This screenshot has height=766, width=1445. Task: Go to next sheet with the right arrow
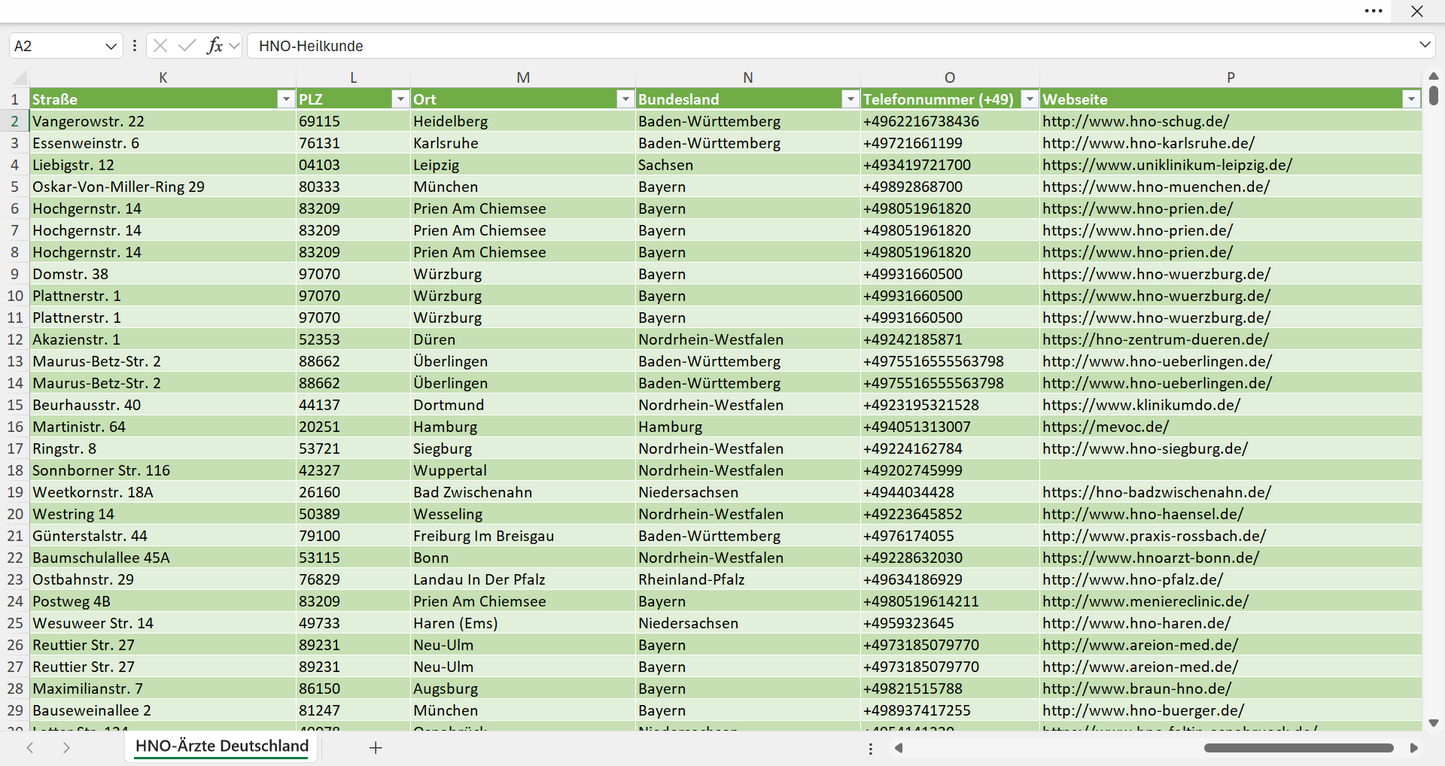click(x=66, y=748)
